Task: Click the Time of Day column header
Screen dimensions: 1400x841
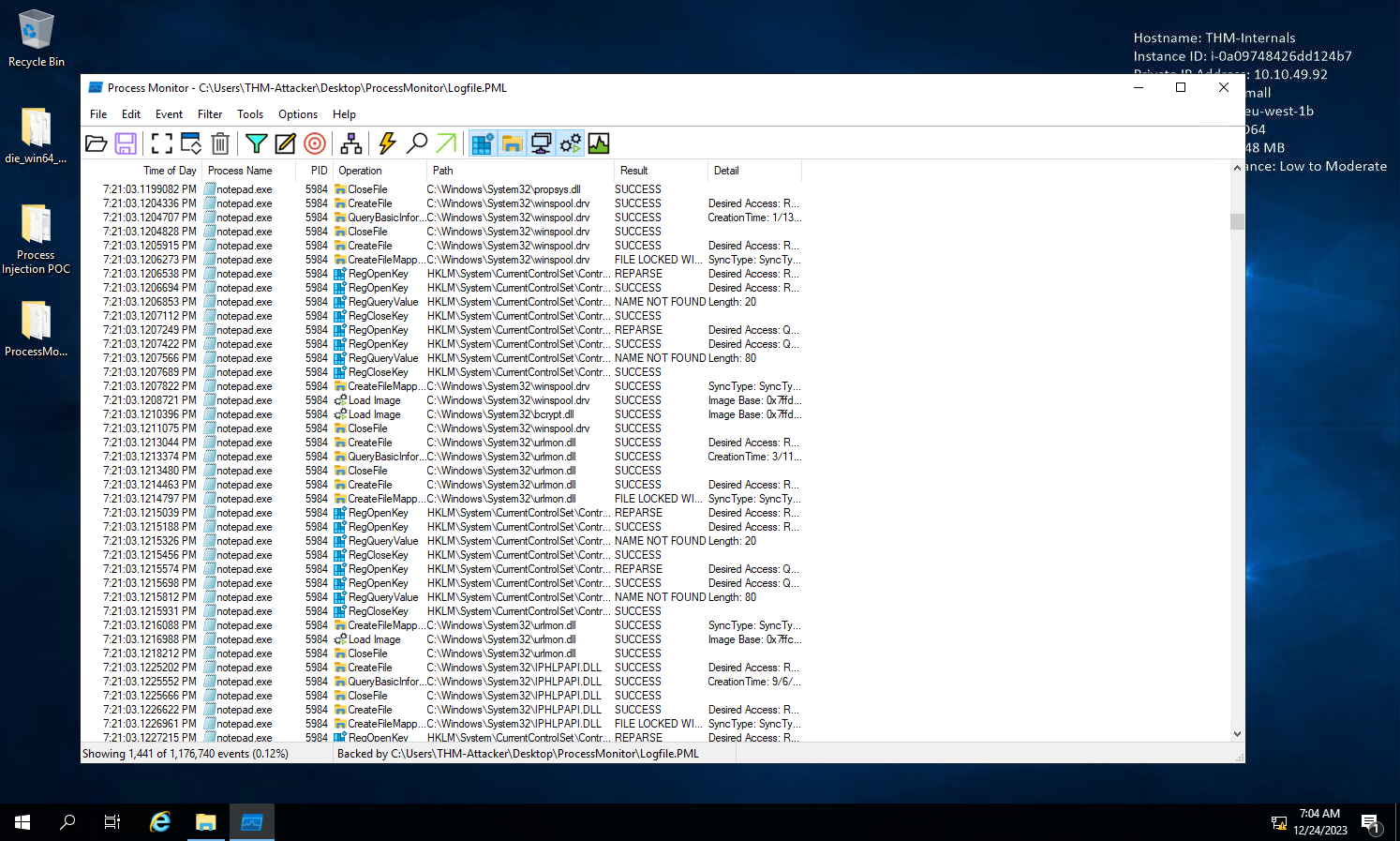Action: point(141,171)
